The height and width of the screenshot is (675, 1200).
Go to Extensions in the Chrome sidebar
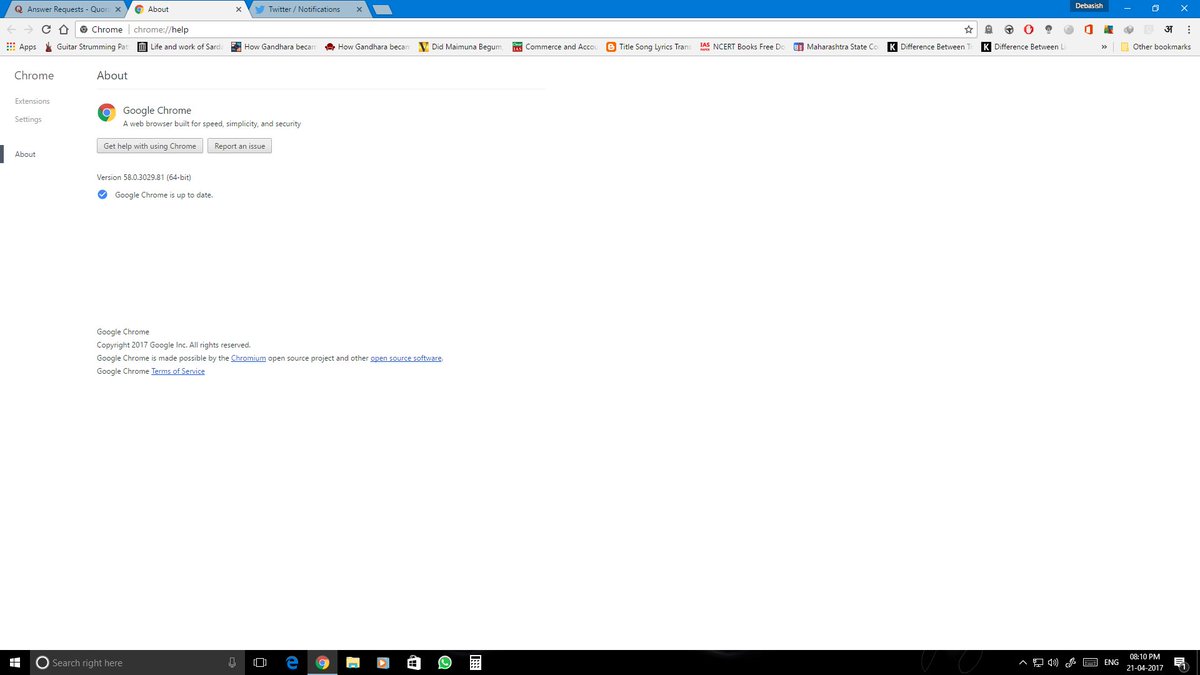[x=32, y=101]
